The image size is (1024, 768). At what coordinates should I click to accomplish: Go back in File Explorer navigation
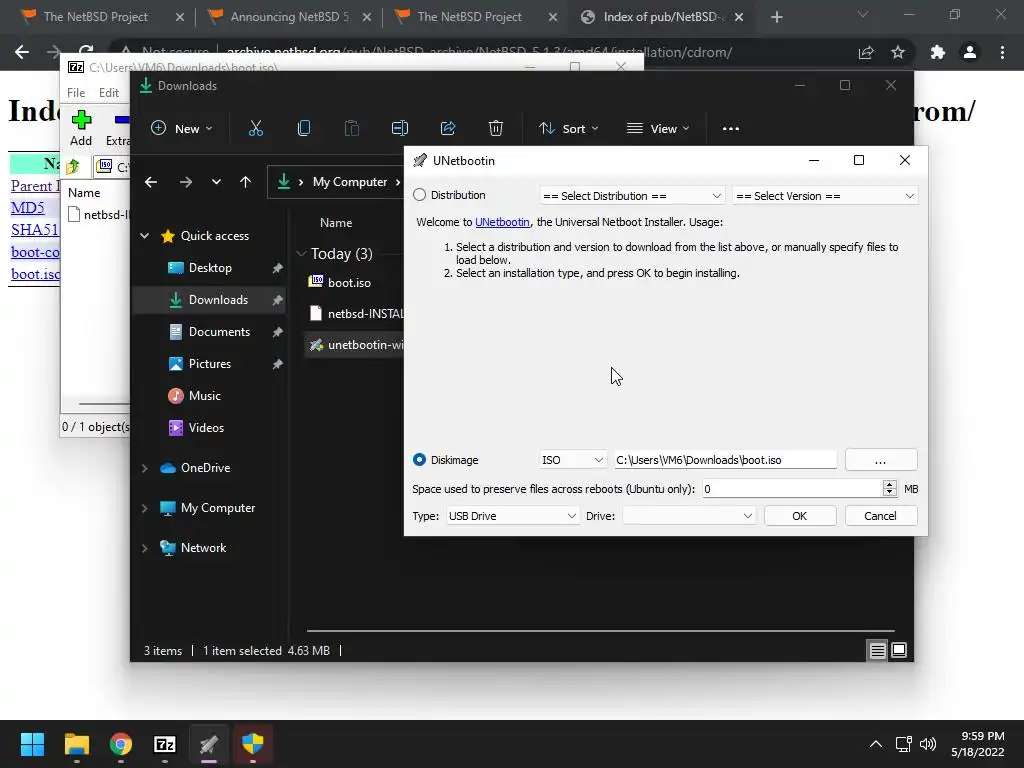click(151, 182)
